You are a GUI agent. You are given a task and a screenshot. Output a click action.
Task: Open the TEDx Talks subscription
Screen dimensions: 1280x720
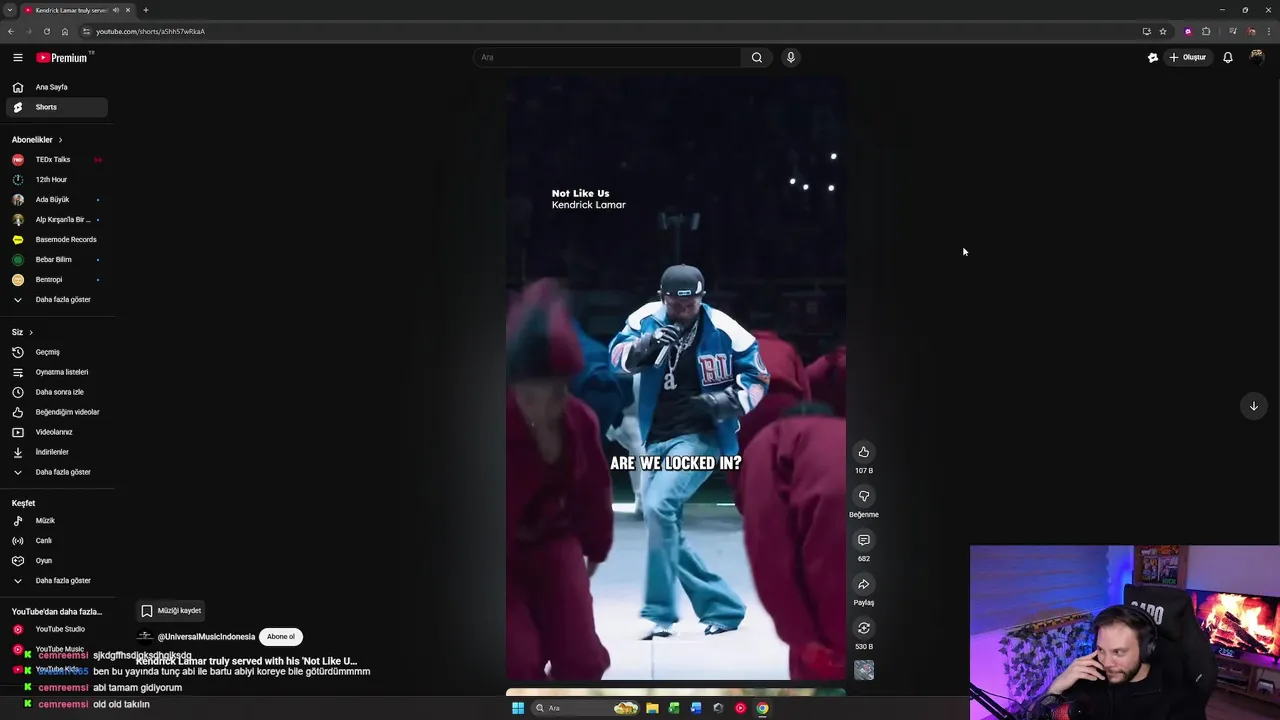click(56, 160)
